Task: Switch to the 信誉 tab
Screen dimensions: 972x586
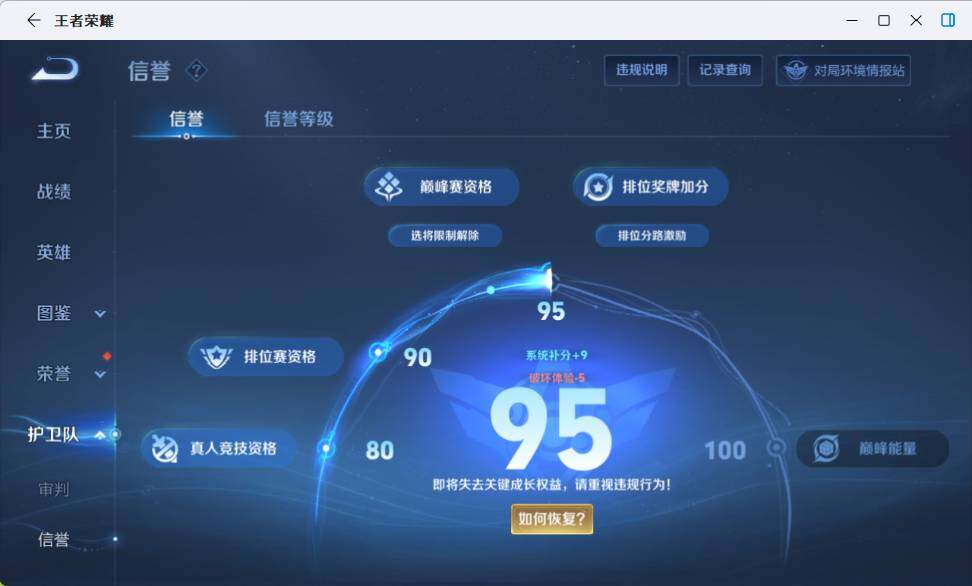Action: click(186, 118)
